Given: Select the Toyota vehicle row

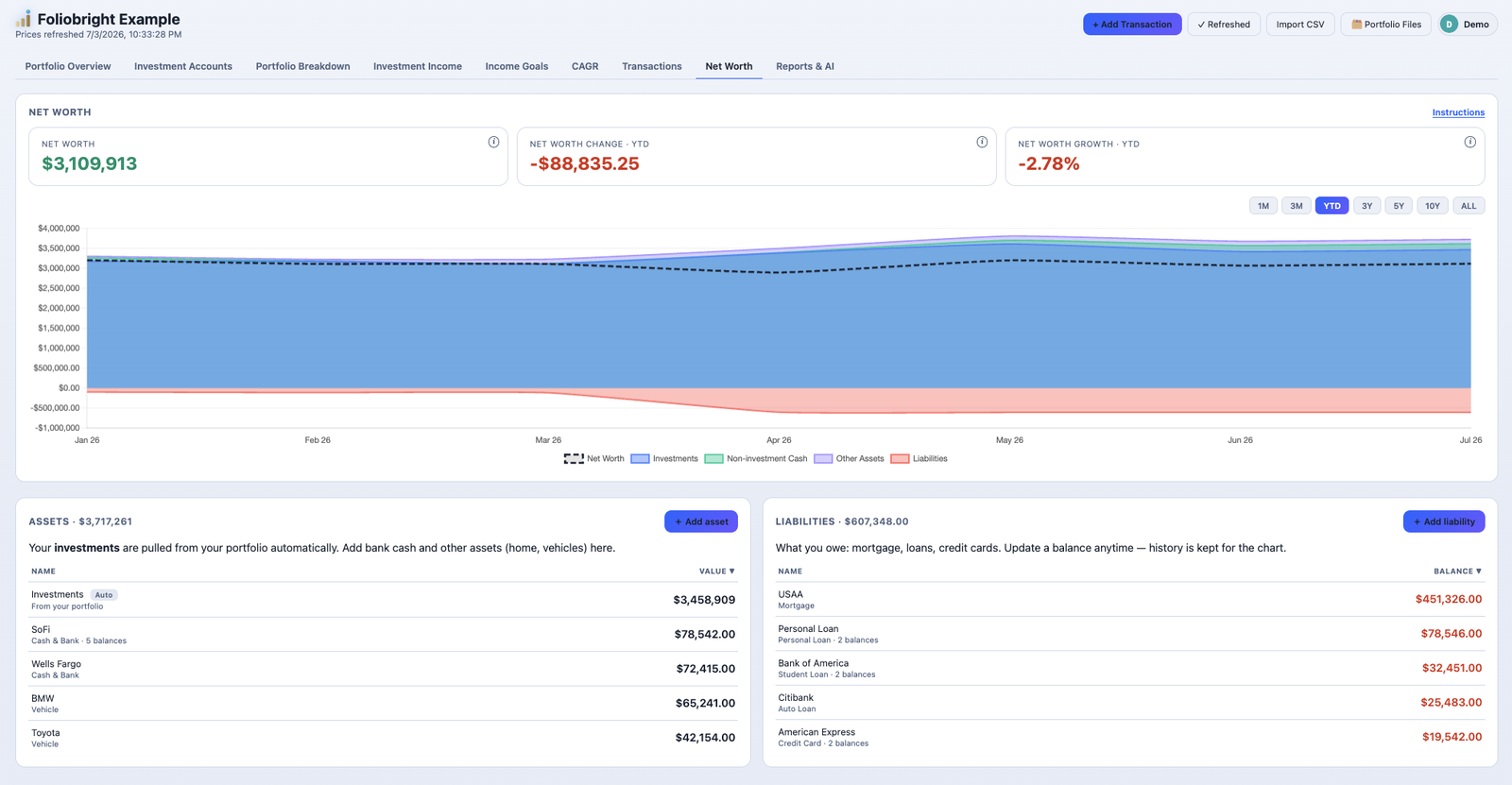Looking at the screenshot, I should (383, 738).
